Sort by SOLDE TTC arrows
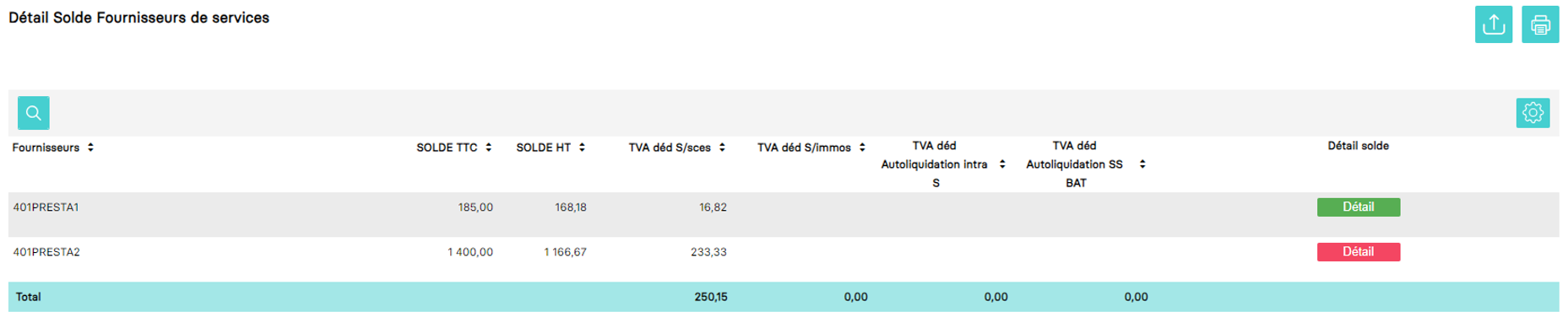 [x=488, y=148]
